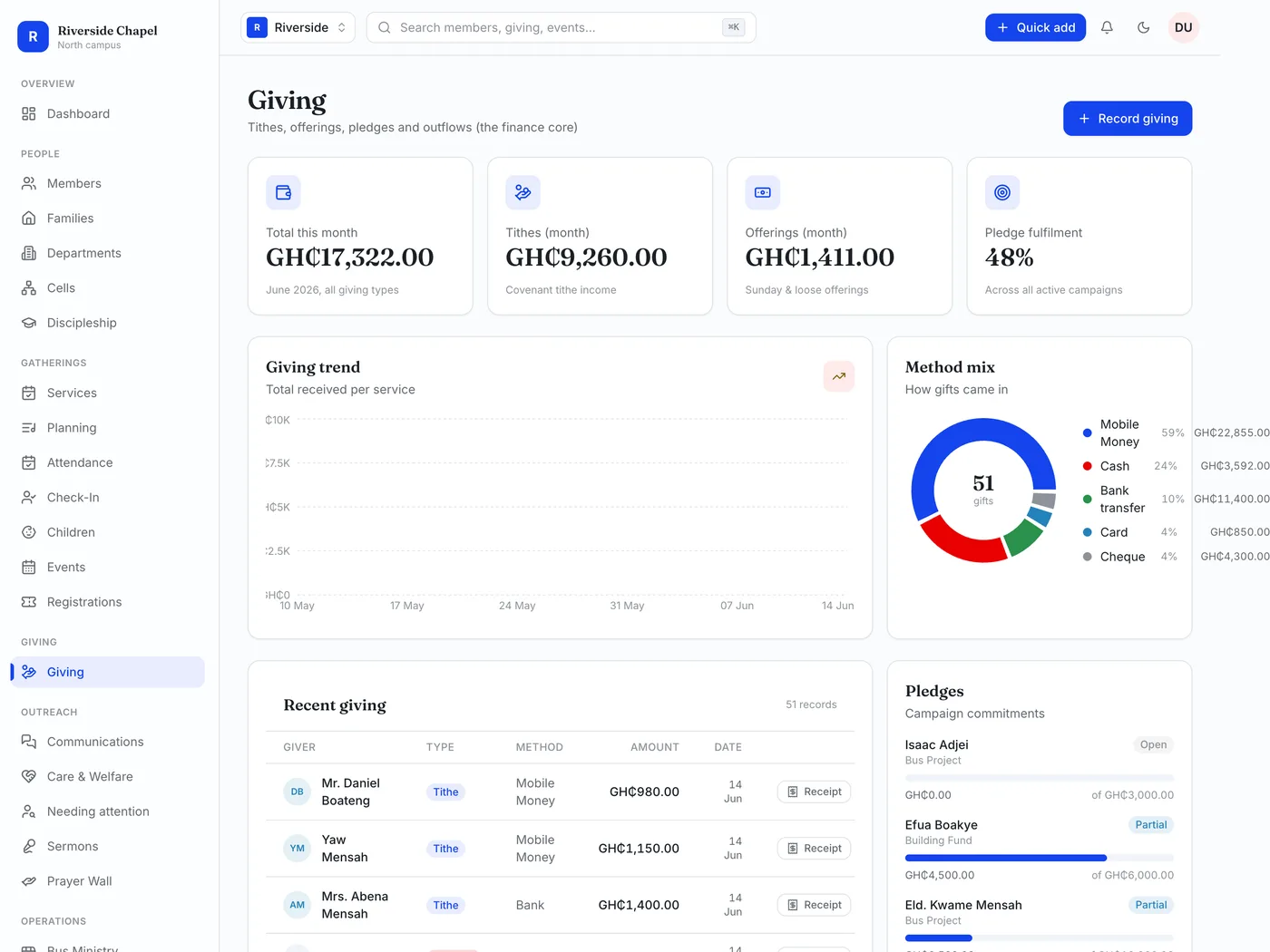The width and height of the screenshot is (1270, 952).
Task: Click the Partial status on Efua Boakye
Action: click(x=1151, y=825)
